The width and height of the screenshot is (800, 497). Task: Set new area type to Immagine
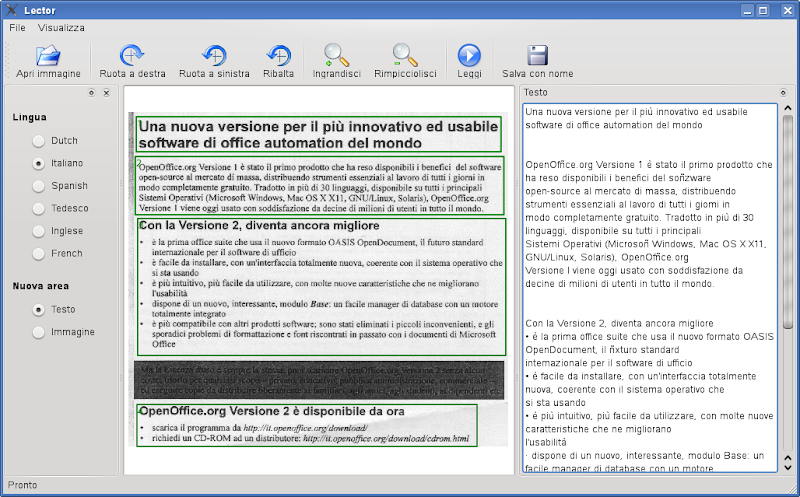[38, 332]
